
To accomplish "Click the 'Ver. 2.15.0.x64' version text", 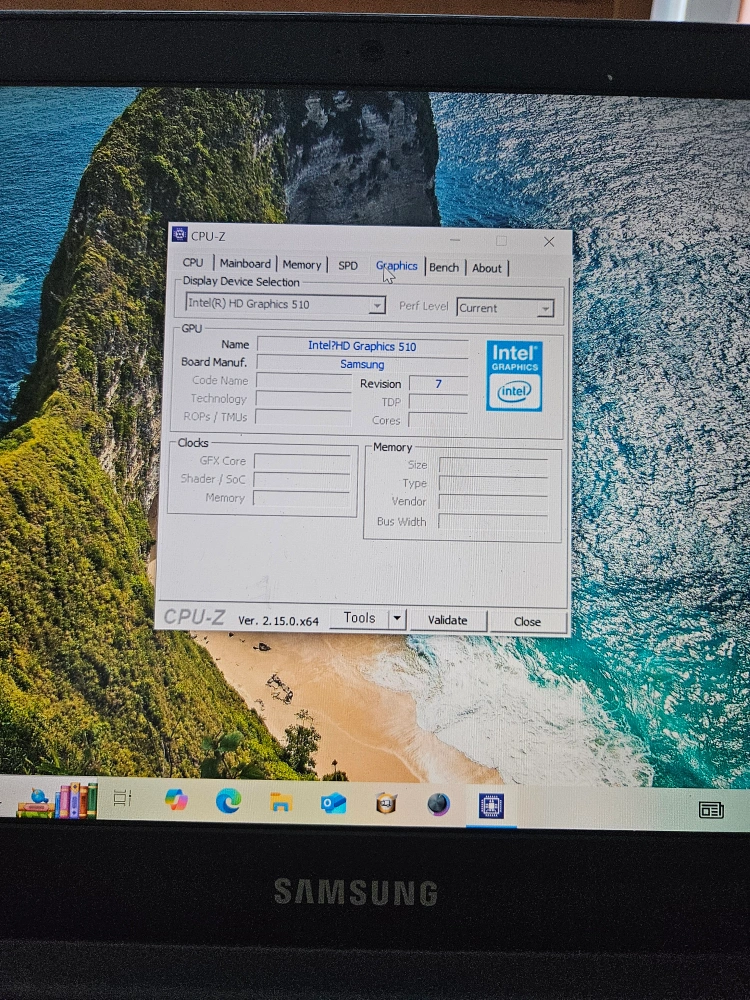I will (278, 621).
